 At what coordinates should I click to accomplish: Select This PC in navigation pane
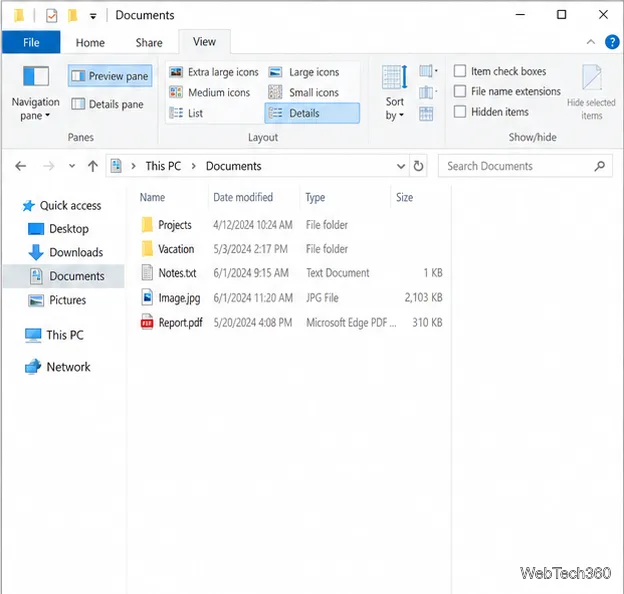click(54, 335)
